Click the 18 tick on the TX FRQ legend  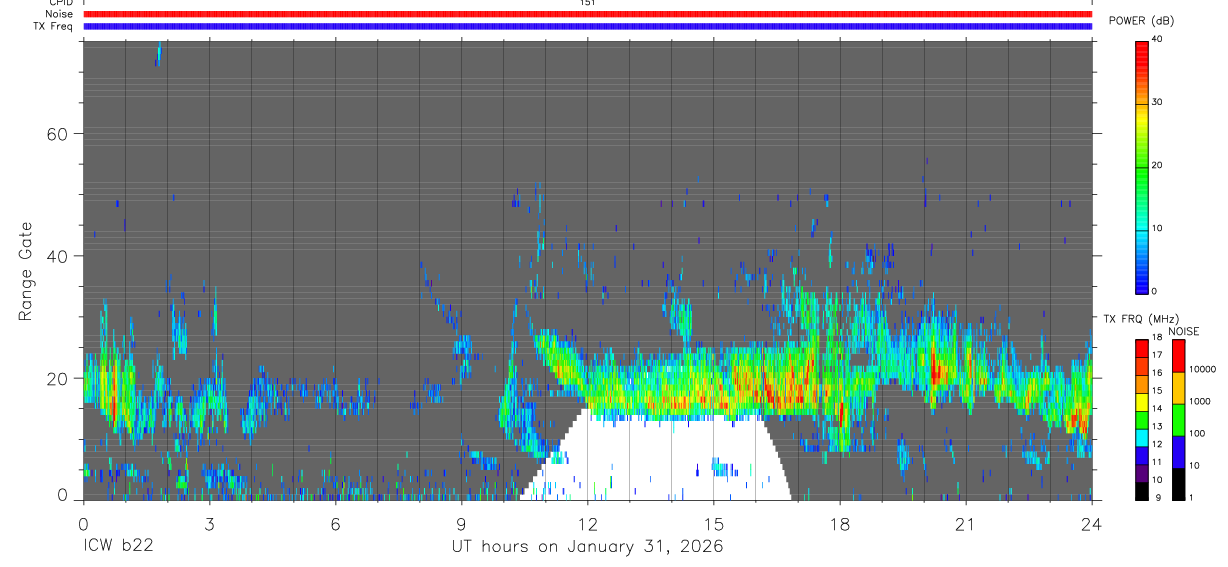[1157, 337]
